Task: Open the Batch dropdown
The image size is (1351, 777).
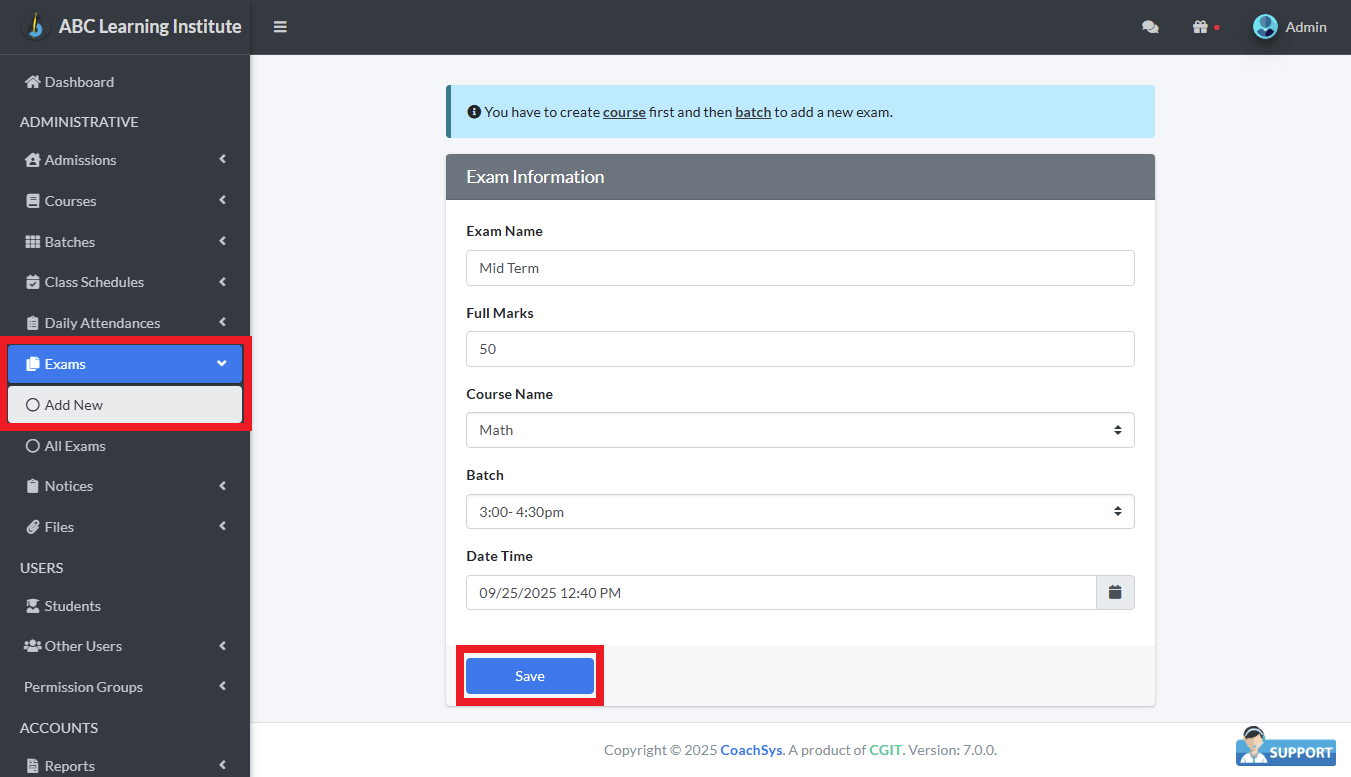Action: [799, 512]
